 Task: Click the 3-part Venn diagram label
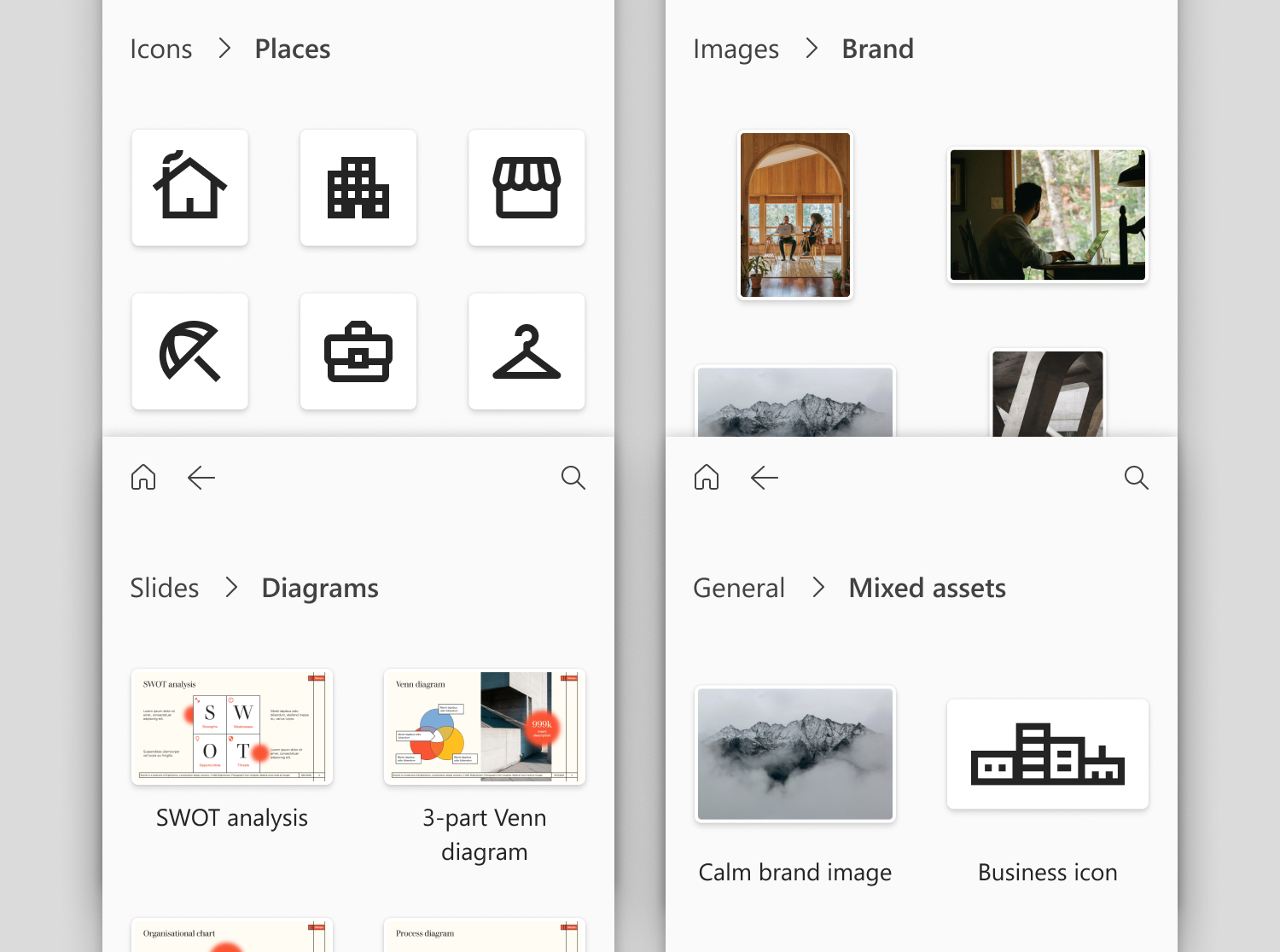[485, 835]
